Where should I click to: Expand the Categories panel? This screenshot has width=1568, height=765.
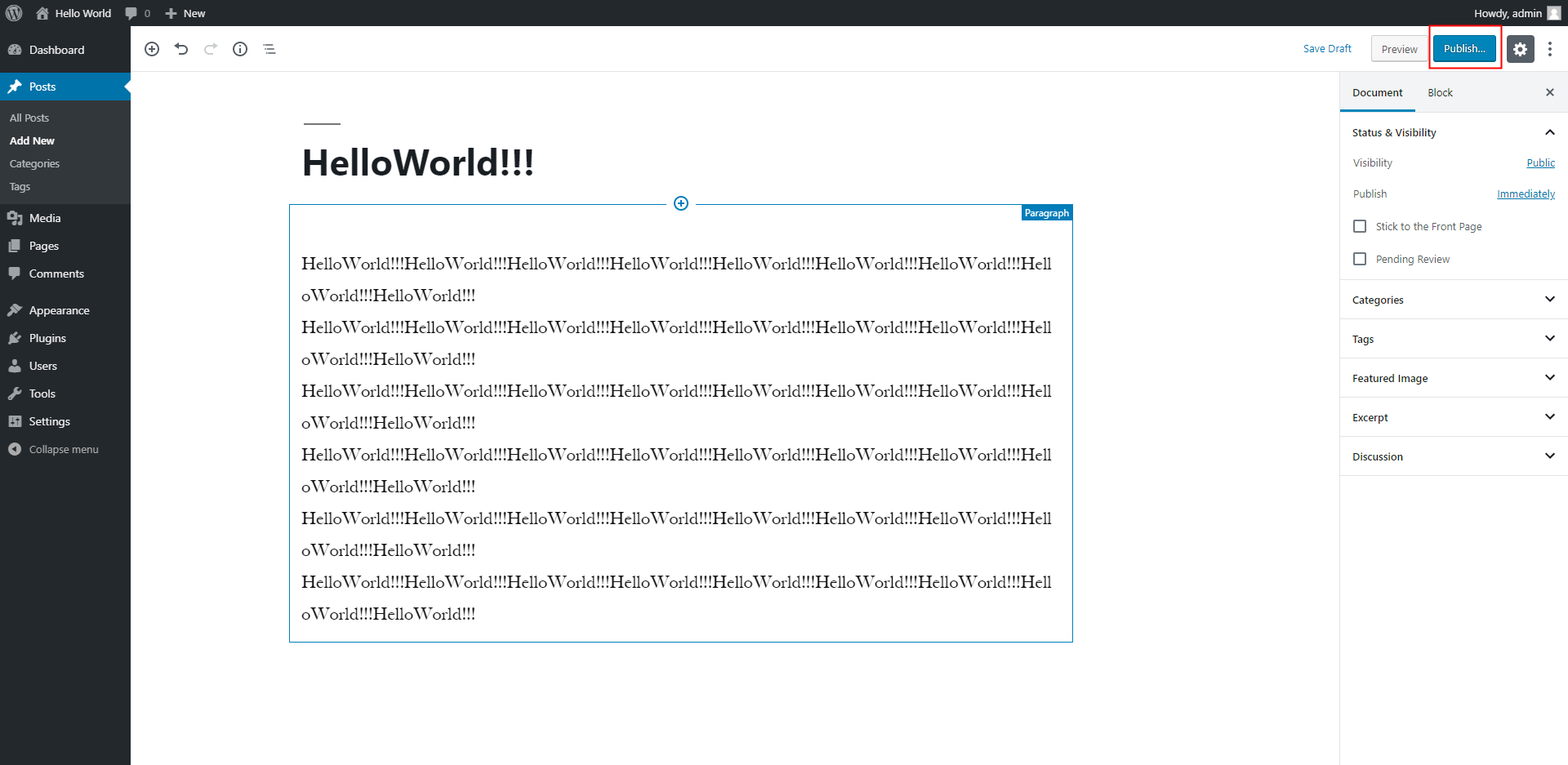(1454, 300)
